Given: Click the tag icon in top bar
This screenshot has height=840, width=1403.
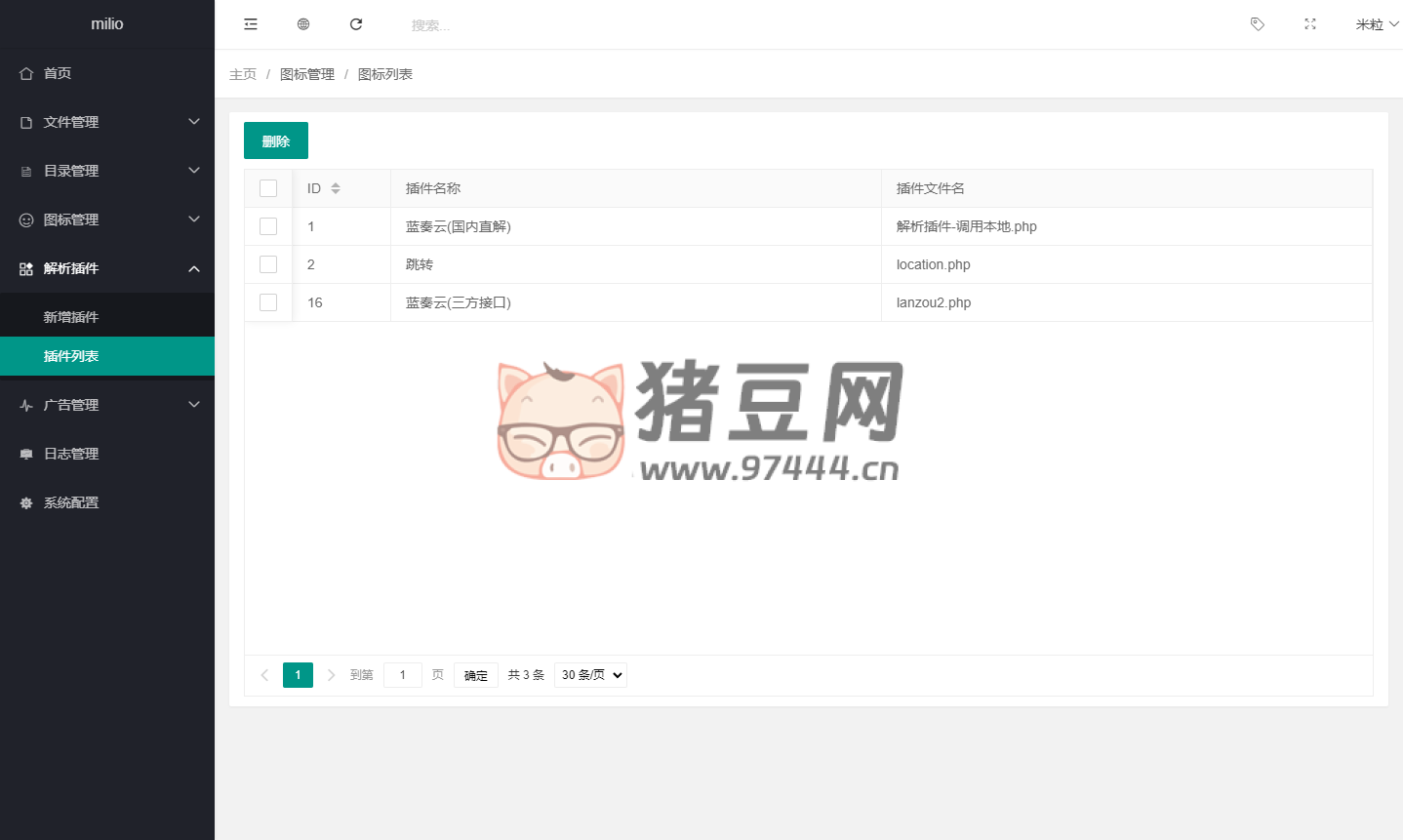Looking at the screenshot, I should 1258,24.
